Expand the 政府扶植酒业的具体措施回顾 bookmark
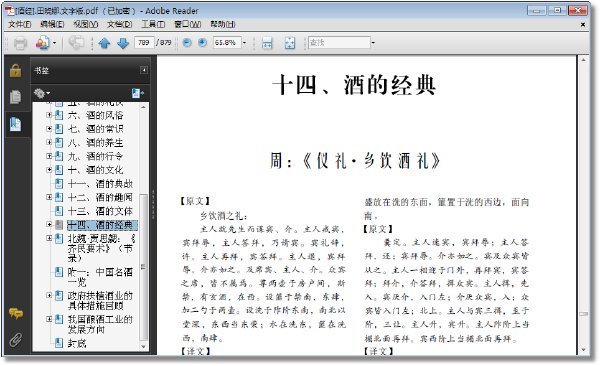 (x=49, y=295)
